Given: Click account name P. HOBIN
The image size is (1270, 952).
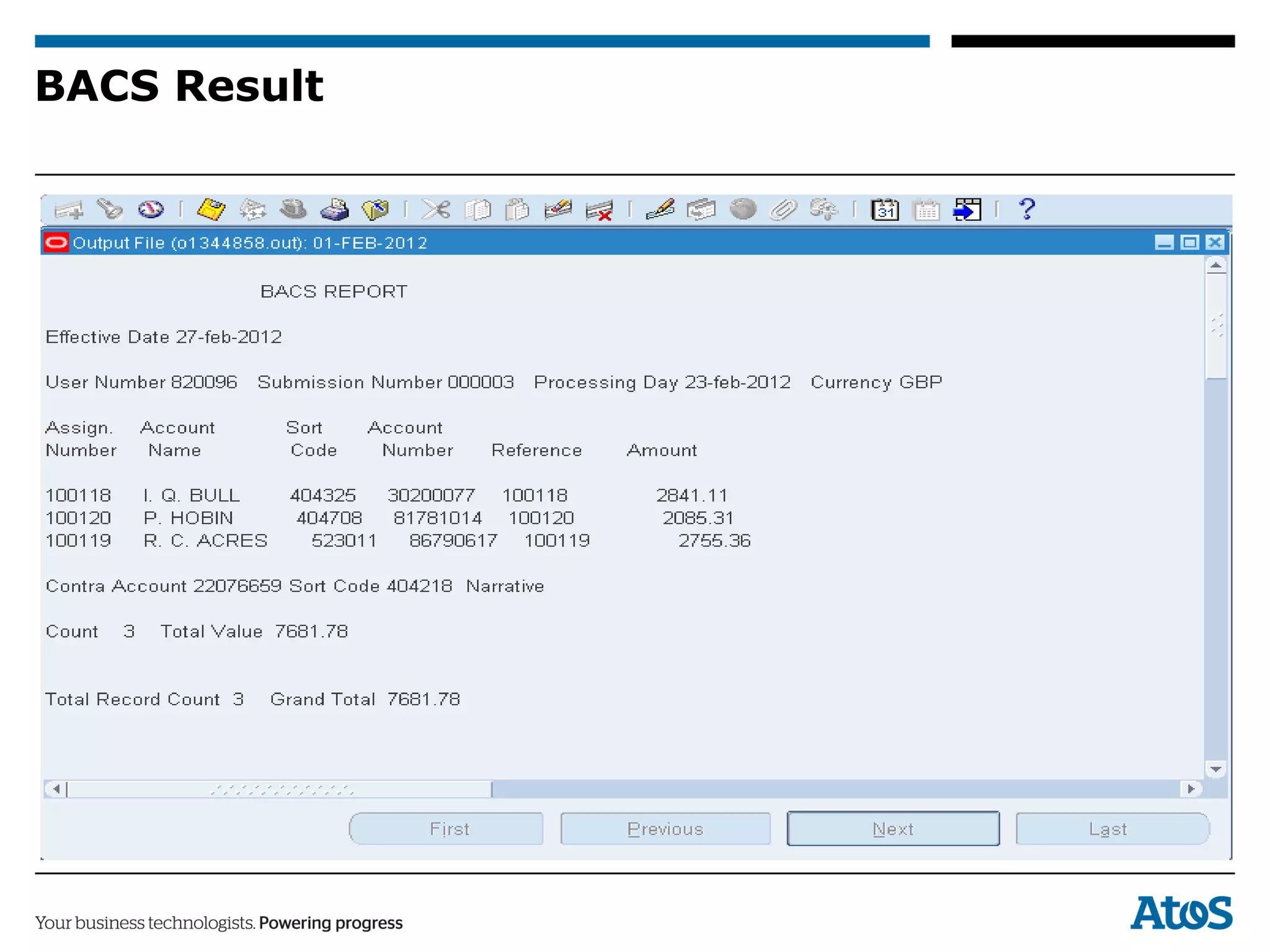Looking at the screenshot, I should (189, 518).
